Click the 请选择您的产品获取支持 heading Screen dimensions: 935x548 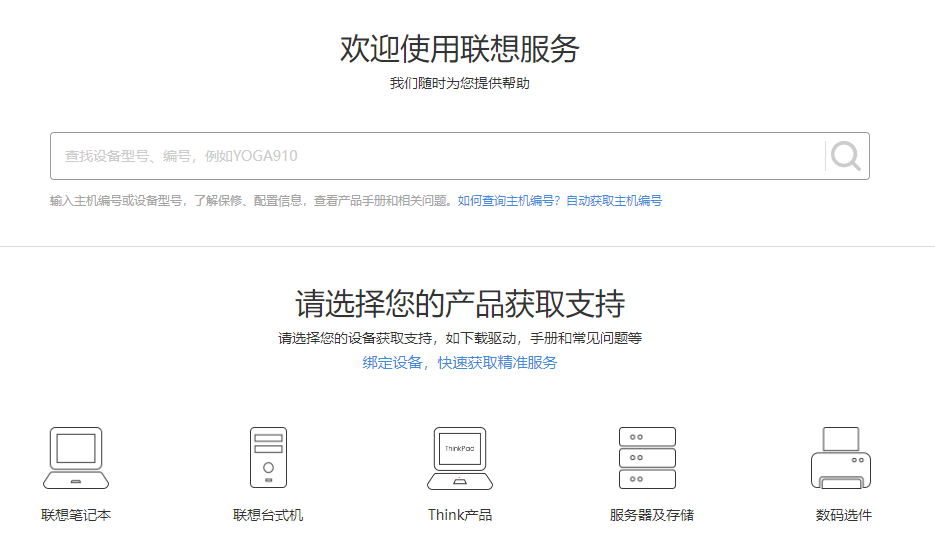(460, 303)
